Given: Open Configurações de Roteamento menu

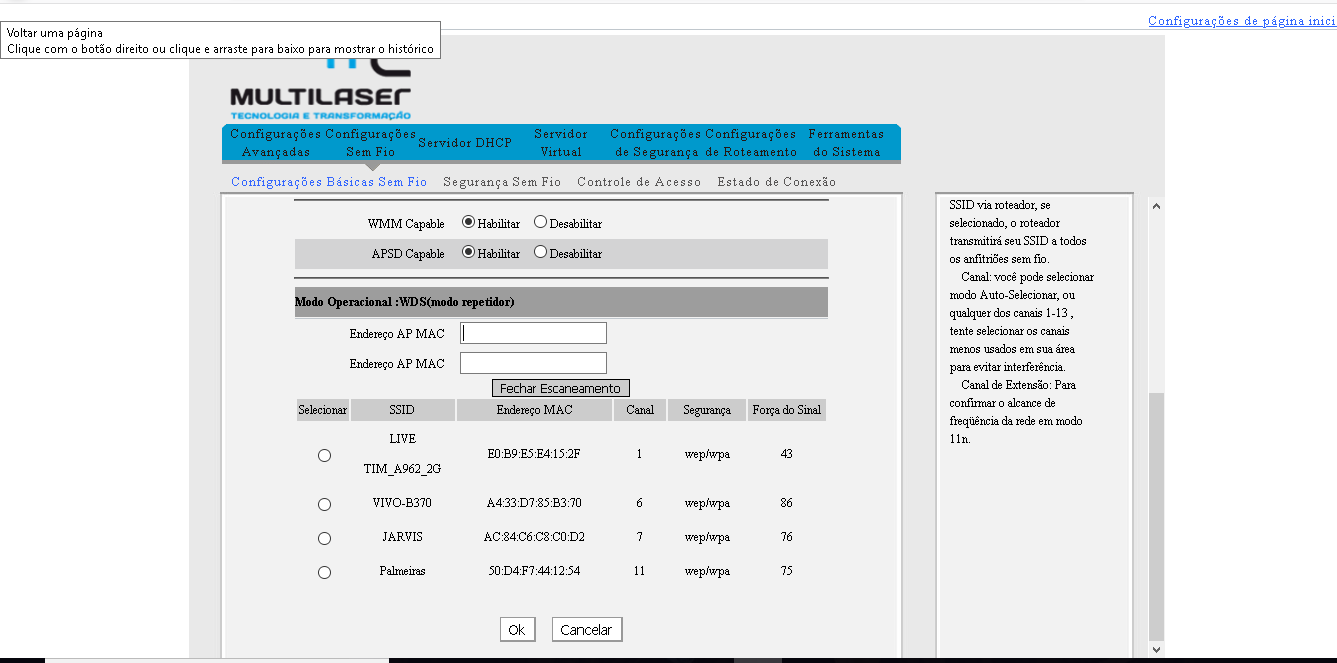Looking at the screenshot, I should coord(751,143).
